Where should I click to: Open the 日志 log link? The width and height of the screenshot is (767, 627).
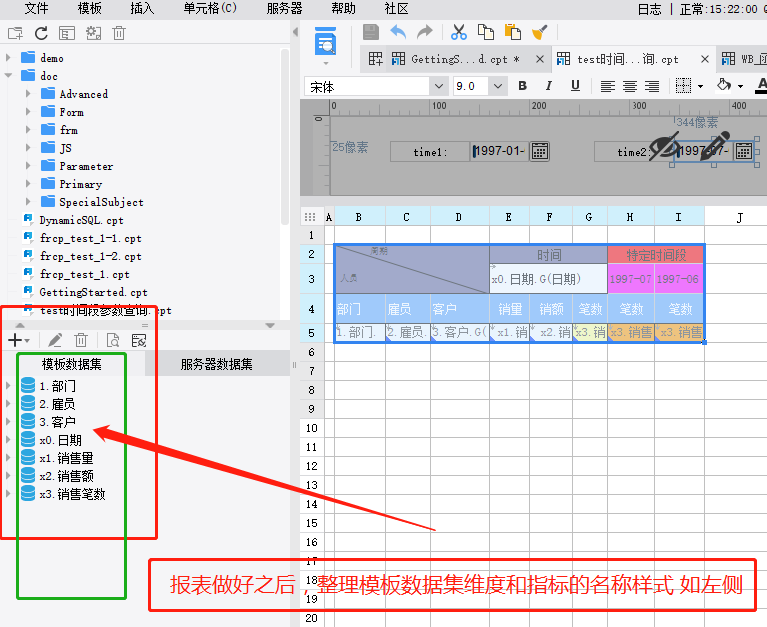pos(650,9)
